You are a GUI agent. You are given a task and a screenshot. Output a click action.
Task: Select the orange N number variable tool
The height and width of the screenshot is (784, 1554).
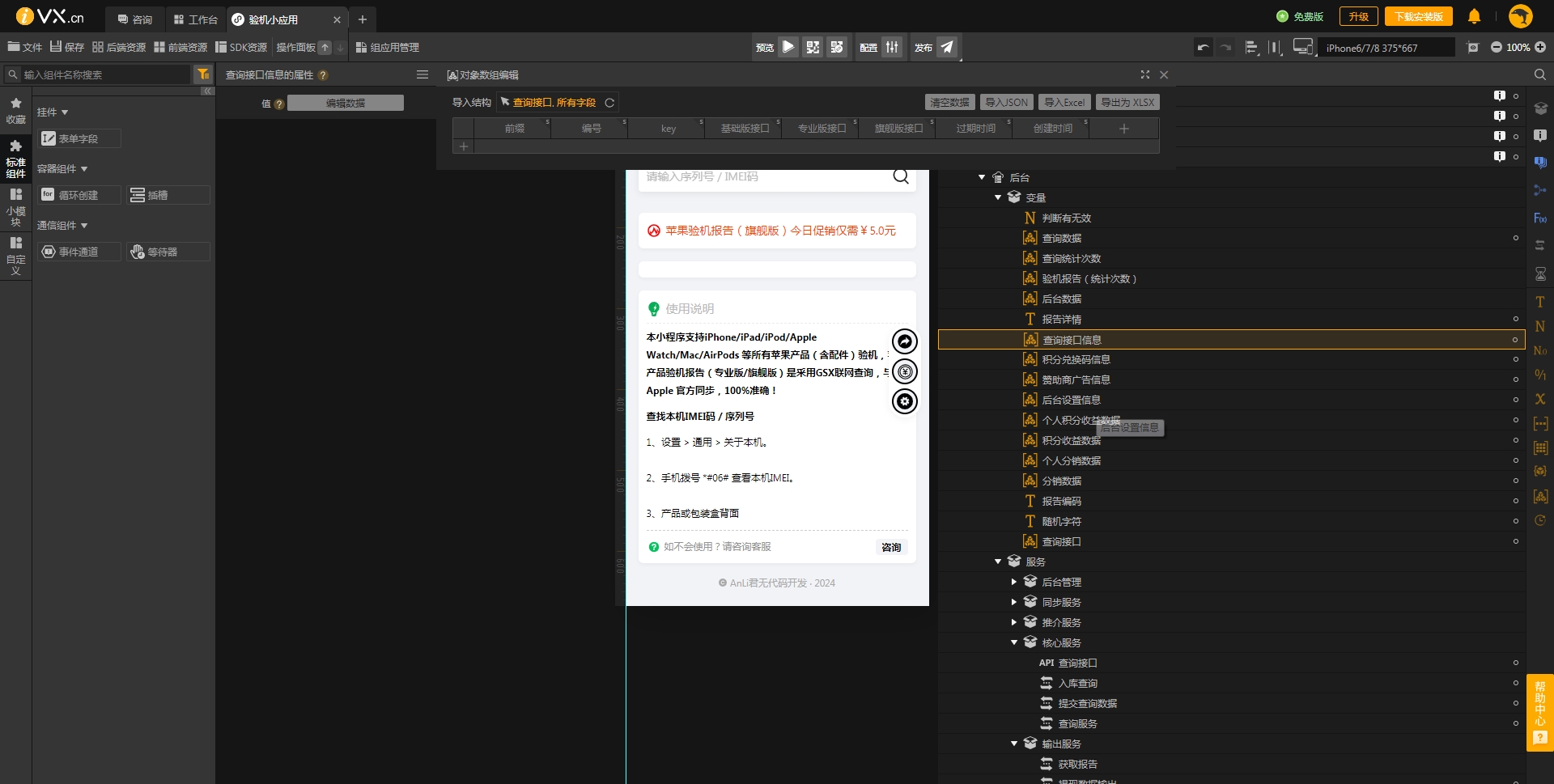(x=1540, y=326)
